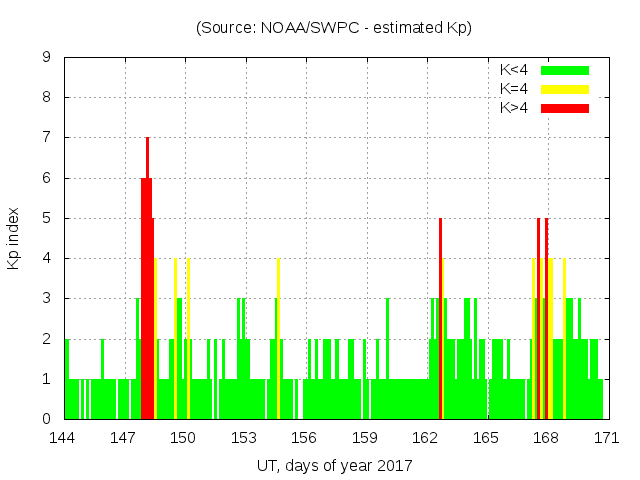Click the green K<4 legend swatch

pyautogui.click(x=565, y=70)
